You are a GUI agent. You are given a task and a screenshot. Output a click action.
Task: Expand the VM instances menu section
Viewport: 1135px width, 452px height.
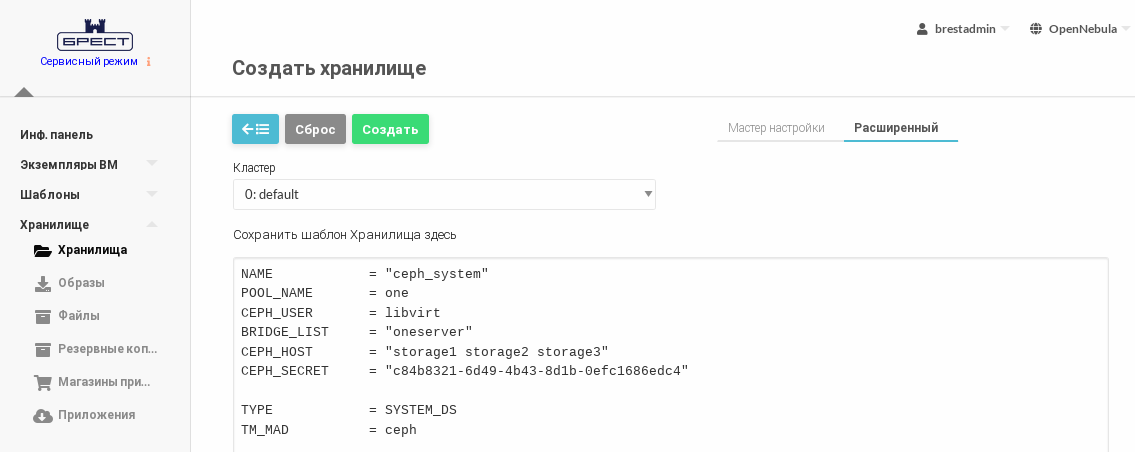pos(152,164)
